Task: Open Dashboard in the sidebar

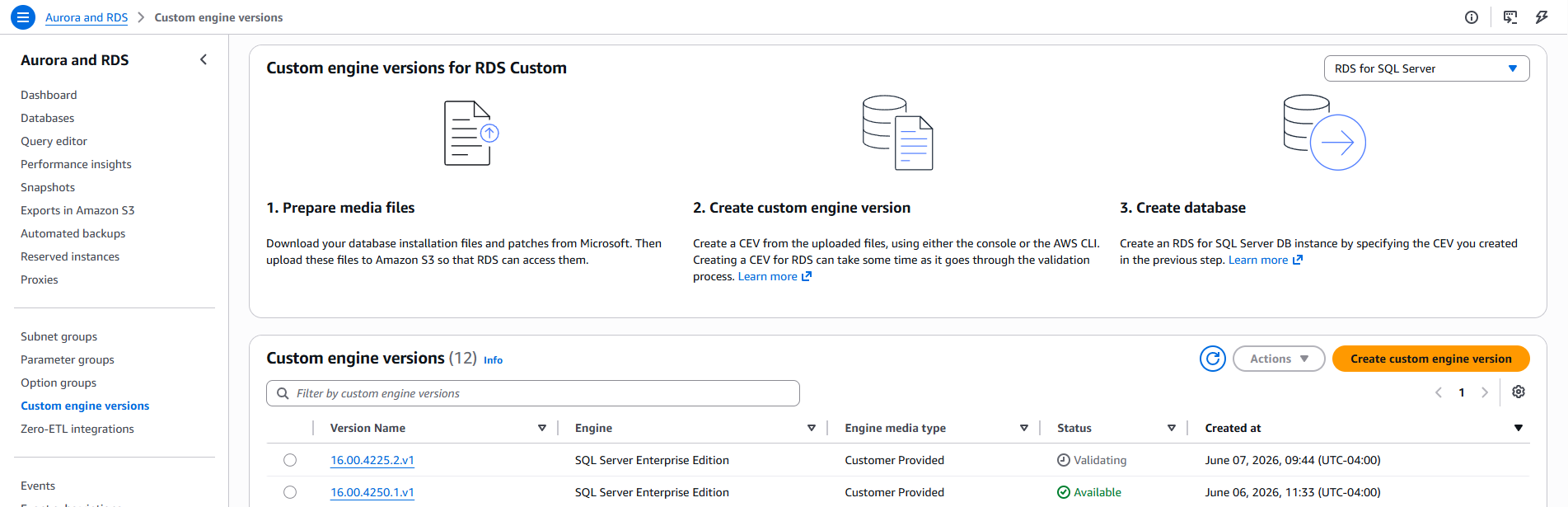Action: pyautogui.click(x=49, y=95)
